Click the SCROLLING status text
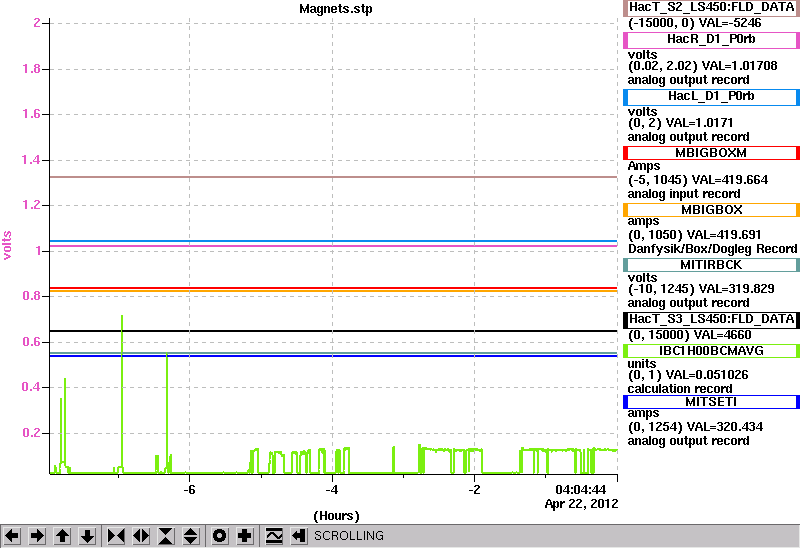 coord(349,536)
